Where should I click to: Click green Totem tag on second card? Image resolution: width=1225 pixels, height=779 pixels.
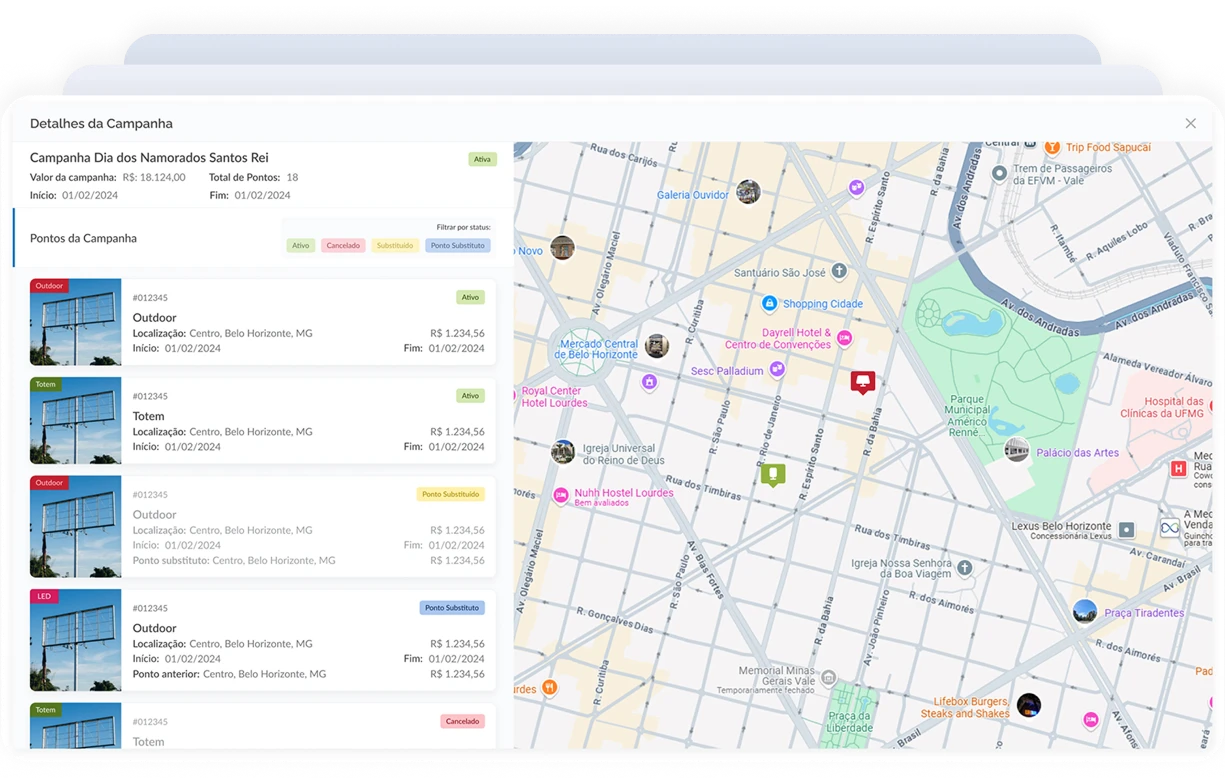click(x=46, y=384)
